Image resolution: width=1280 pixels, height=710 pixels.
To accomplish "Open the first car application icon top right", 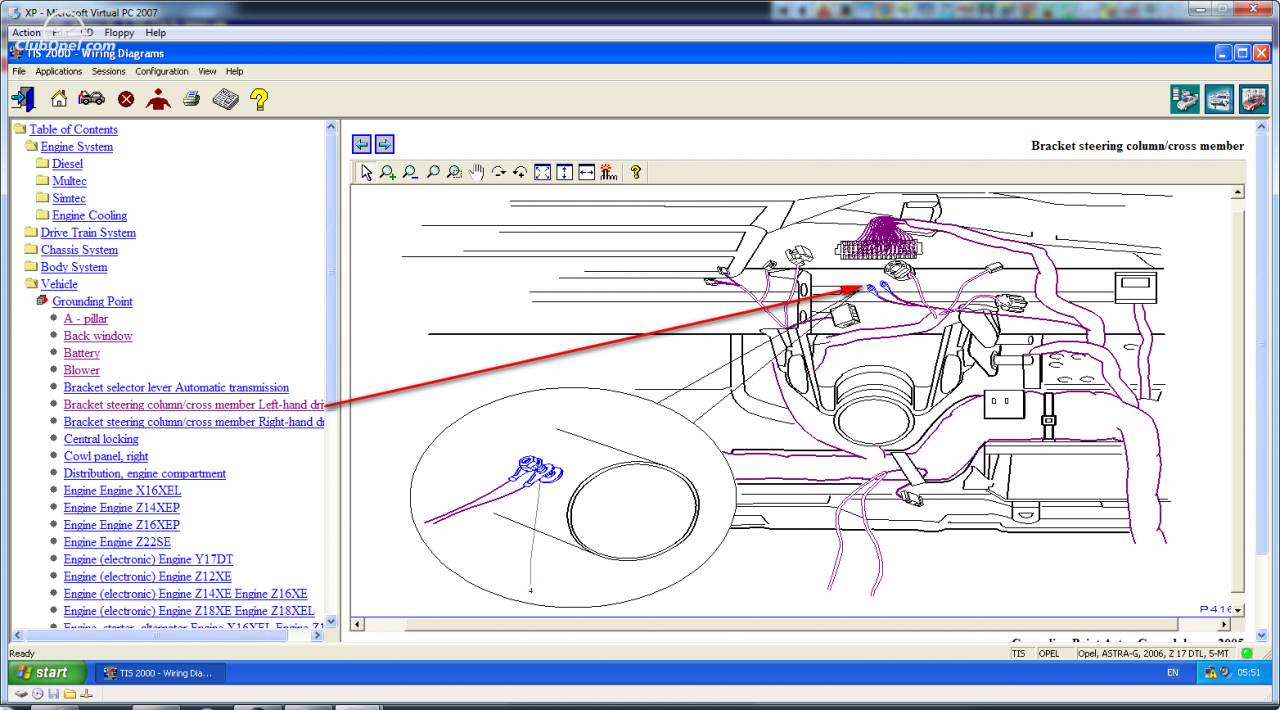I will pyautogui.click(x=1185, y=99).
